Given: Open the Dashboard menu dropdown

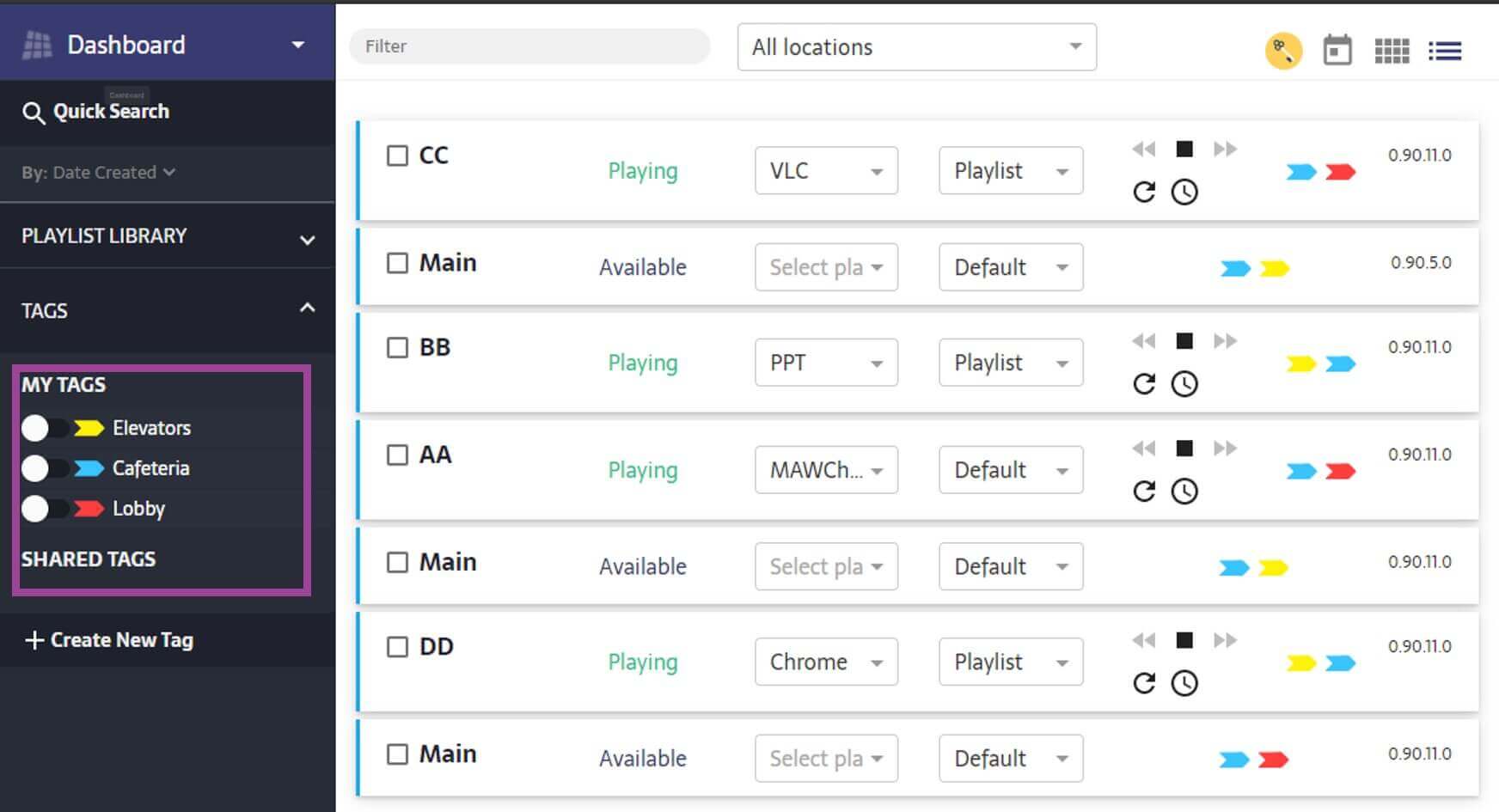Looking at the screenshot, I should (297, 44).
